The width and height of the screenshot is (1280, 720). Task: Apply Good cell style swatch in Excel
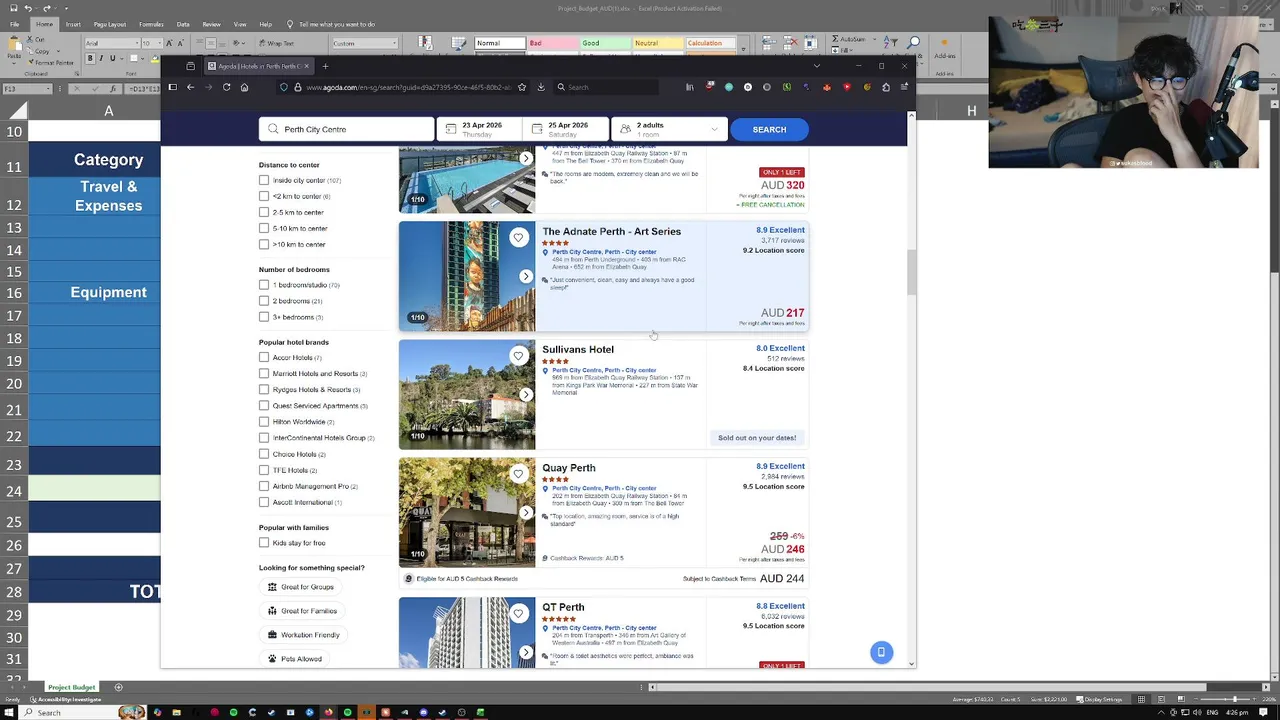coord(604,43)
